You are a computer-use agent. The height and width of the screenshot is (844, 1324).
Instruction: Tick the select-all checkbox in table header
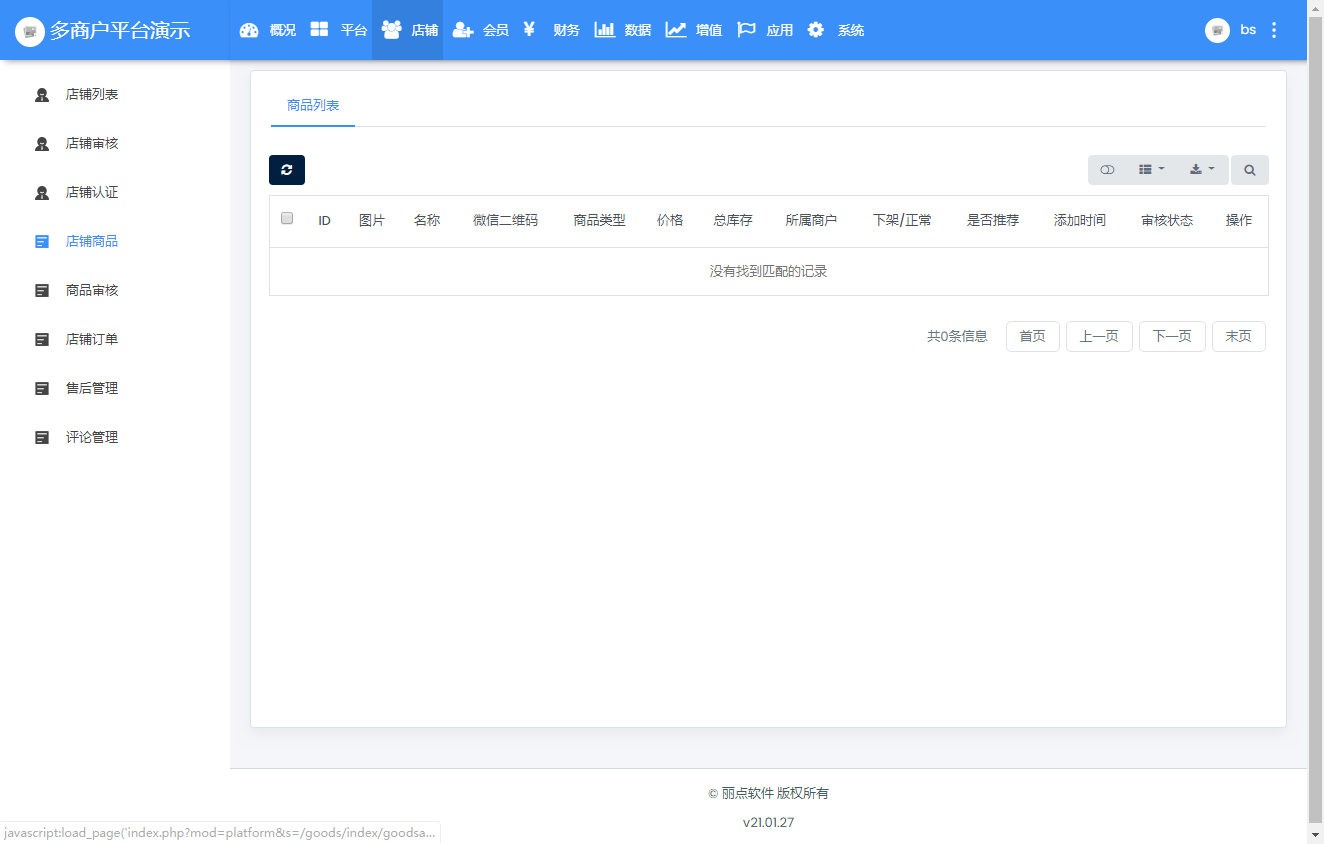pyautogui.click(x=287, y=218)
